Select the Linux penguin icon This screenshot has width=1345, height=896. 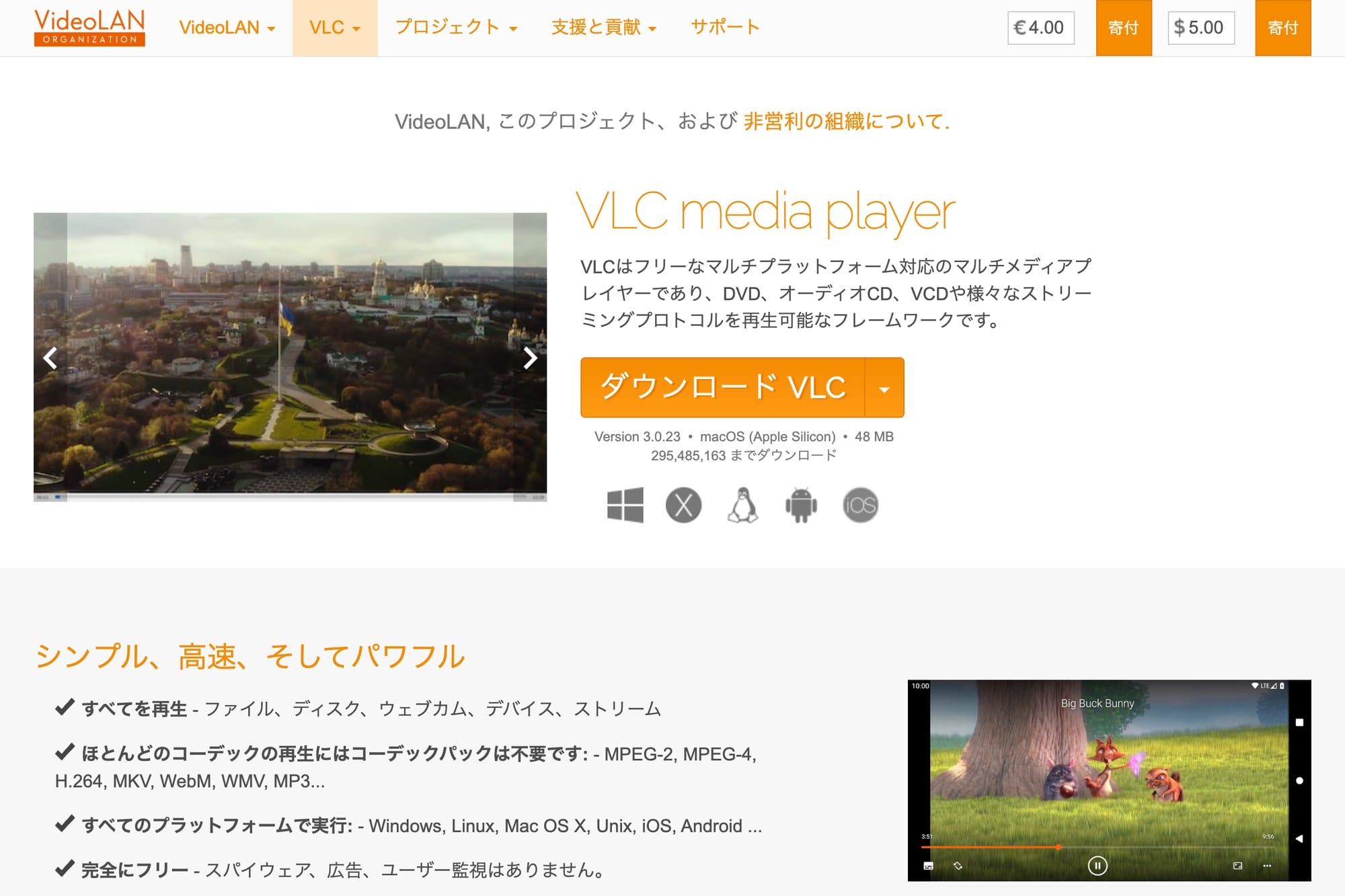tap(742, 505)
